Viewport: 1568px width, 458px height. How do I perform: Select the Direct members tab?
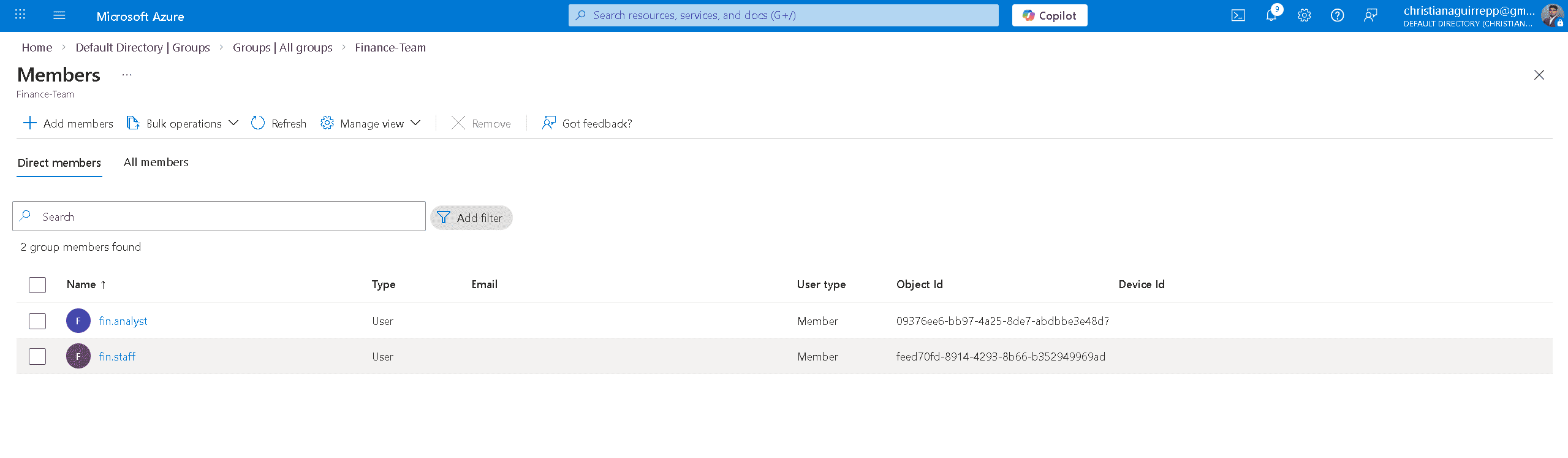coord(59,162)
